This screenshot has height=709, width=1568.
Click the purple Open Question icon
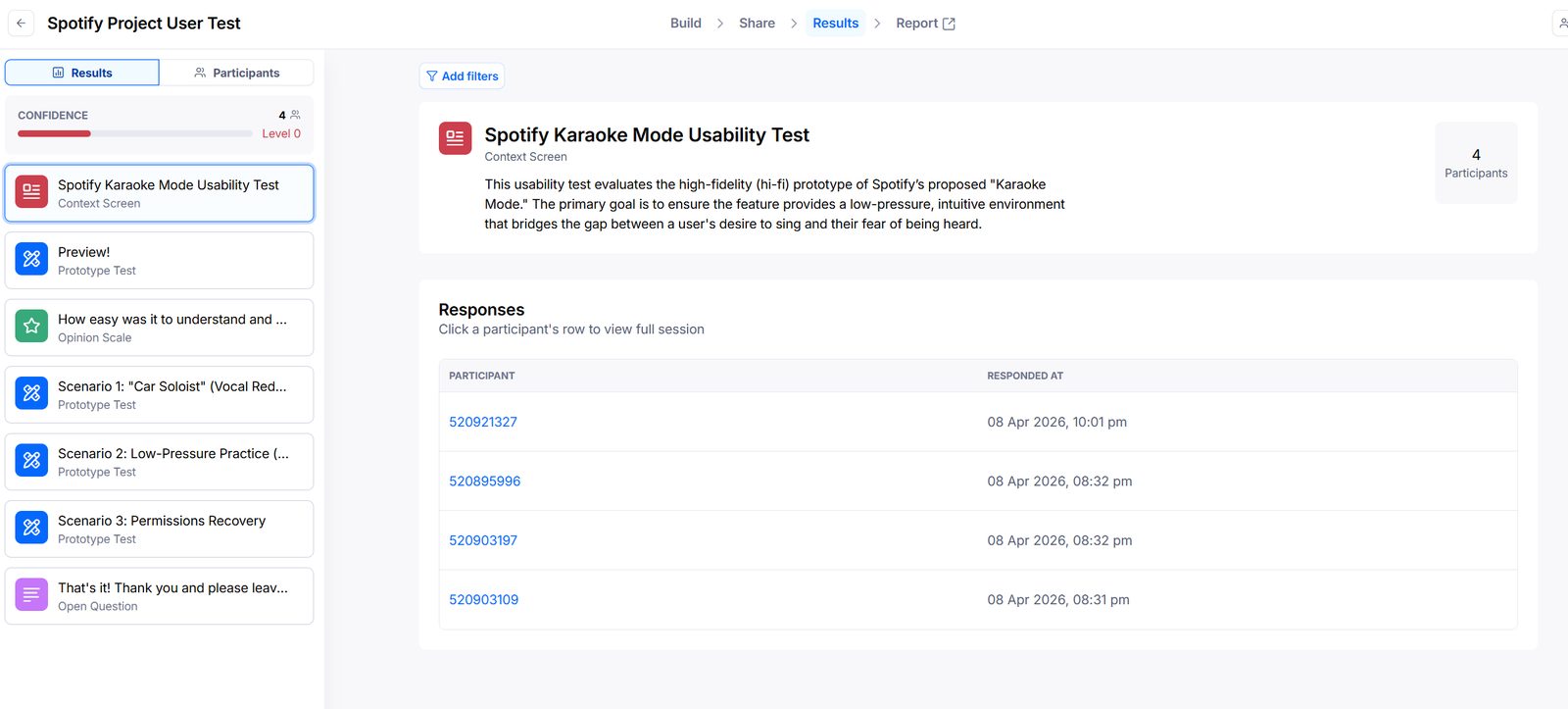[x=31, y=594]
